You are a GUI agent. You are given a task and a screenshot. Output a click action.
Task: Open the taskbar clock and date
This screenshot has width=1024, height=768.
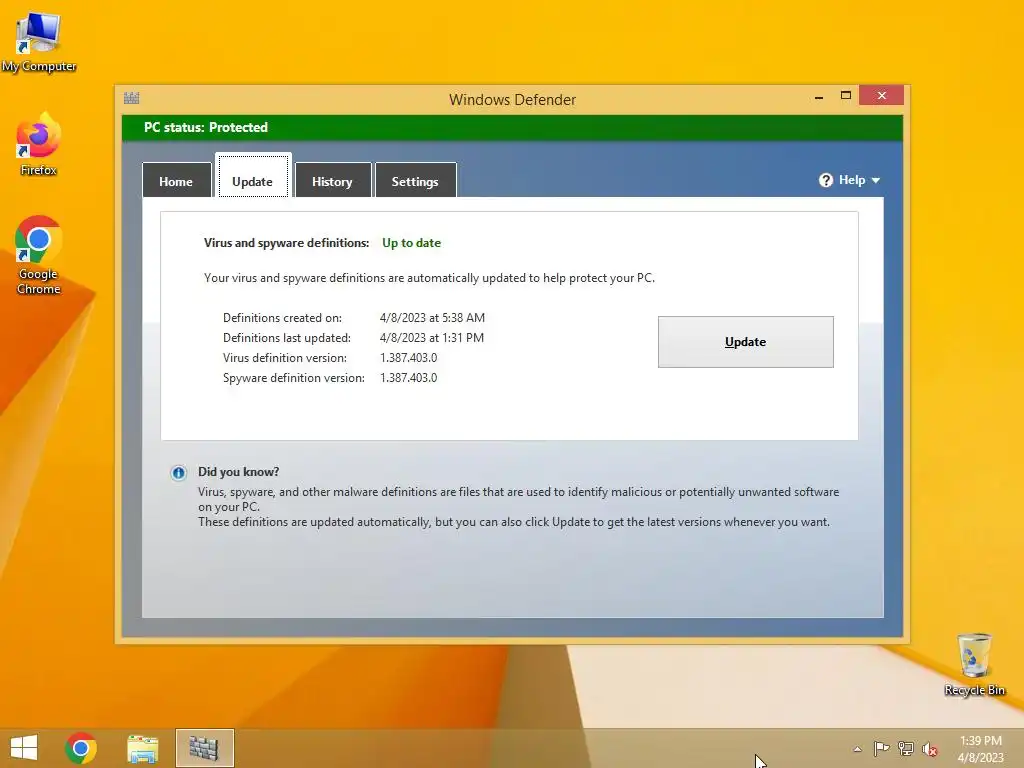click(x=980, y=748)
